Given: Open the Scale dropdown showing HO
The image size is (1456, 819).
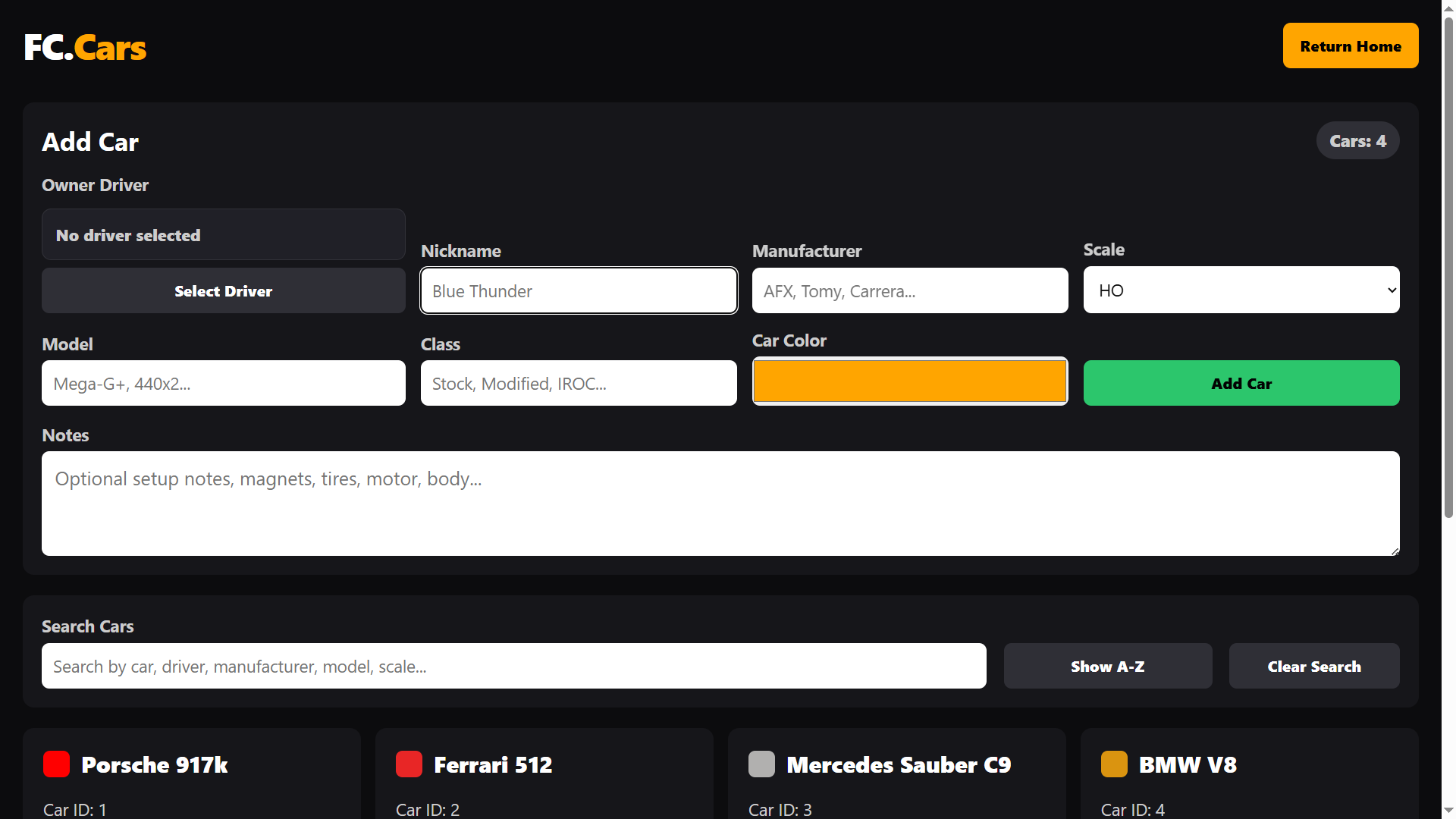Looking at the screenshot, I should pyautogui.click(x=1241, y=290).
